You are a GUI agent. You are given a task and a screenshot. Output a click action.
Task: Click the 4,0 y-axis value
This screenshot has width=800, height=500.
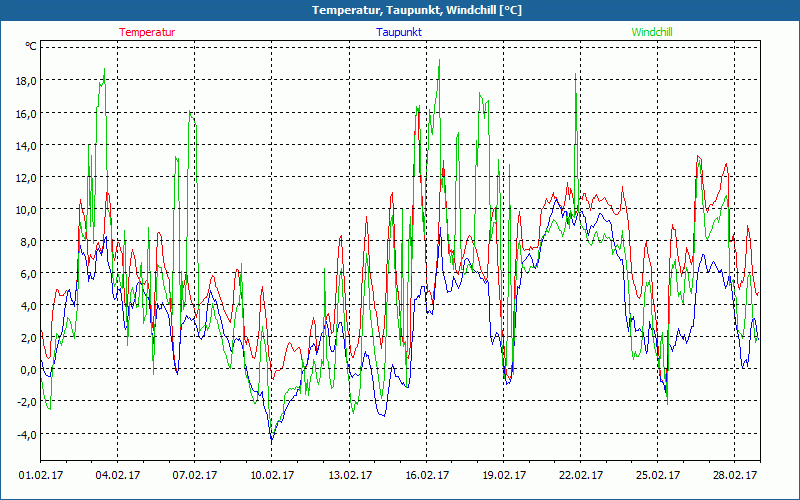[x=28, y=306]
